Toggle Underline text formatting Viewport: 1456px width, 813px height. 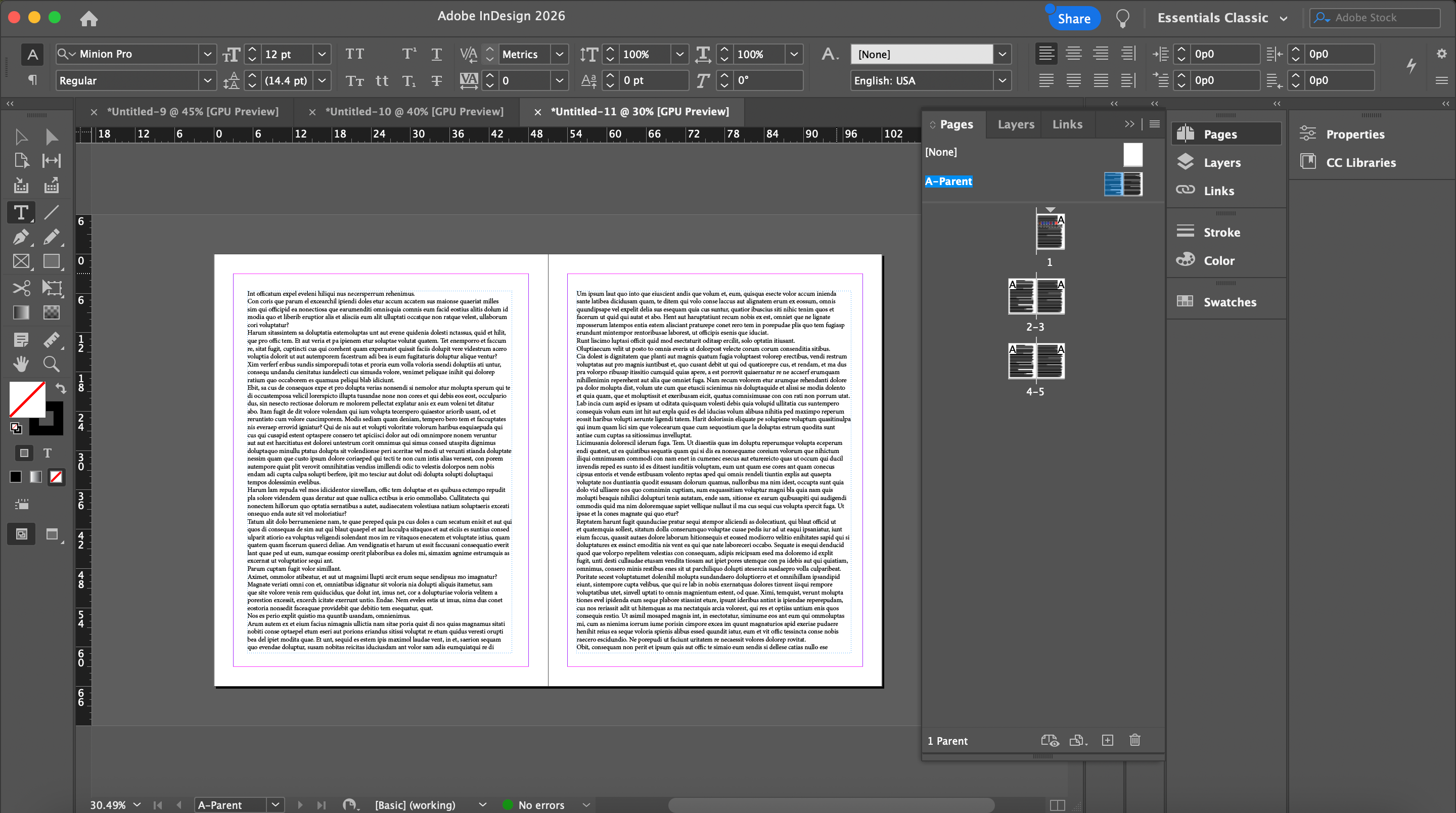[x=436, y=54]
